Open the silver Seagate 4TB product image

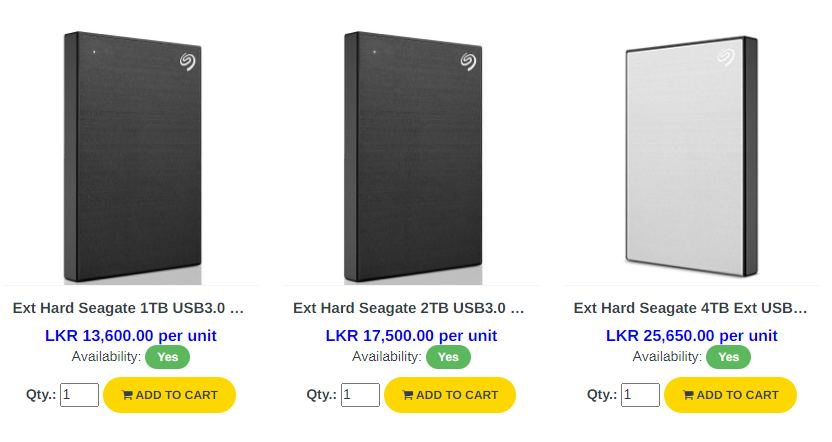point(692,157)
